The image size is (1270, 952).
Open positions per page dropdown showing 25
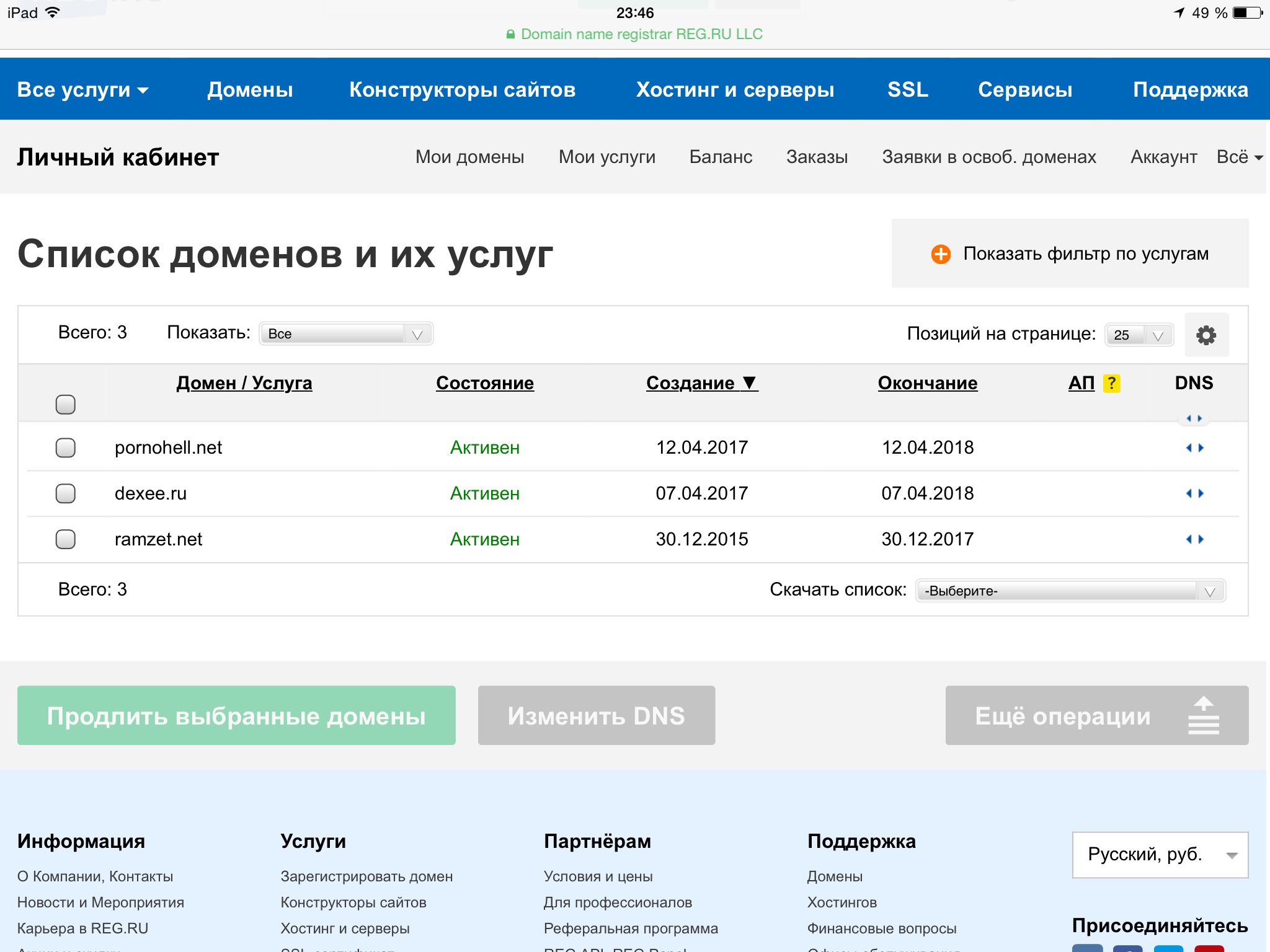[x=1139, y=335]
